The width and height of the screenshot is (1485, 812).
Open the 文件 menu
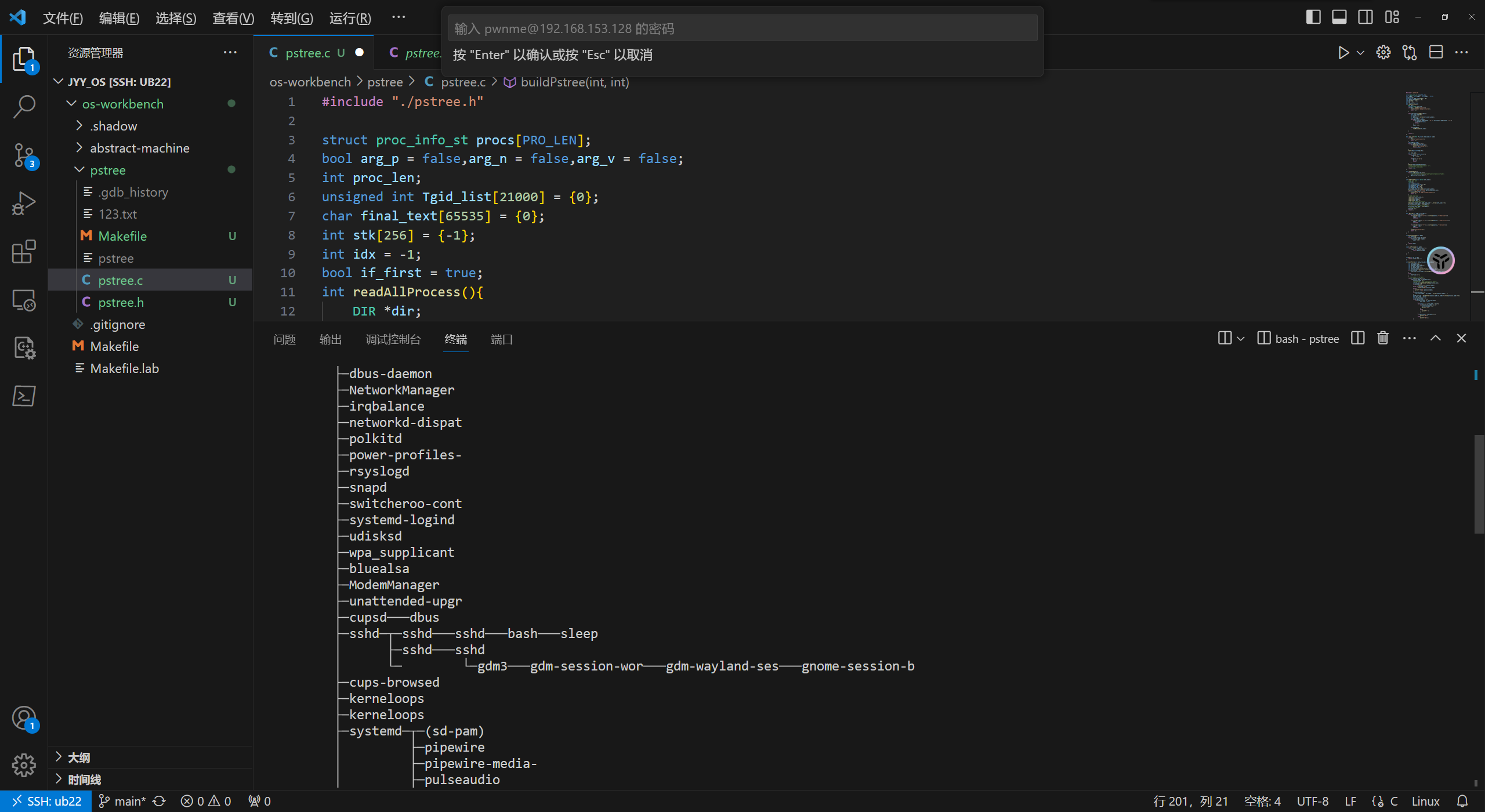(63, 18)
